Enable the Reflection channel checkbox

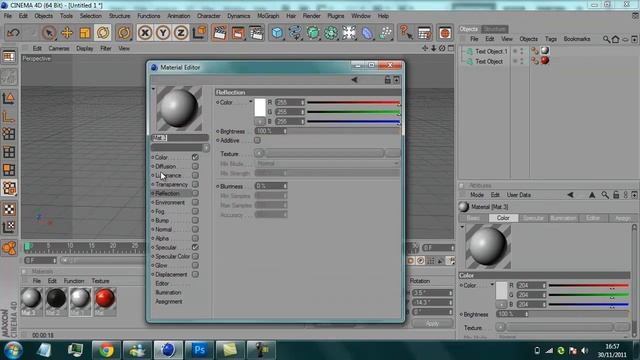tap(195, 193)
